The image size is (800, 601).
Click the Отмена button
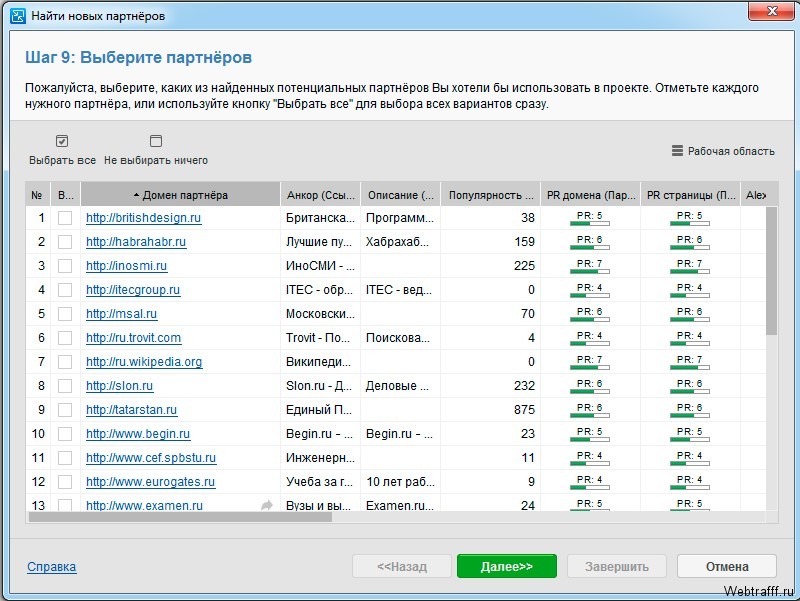coord(727,566)
